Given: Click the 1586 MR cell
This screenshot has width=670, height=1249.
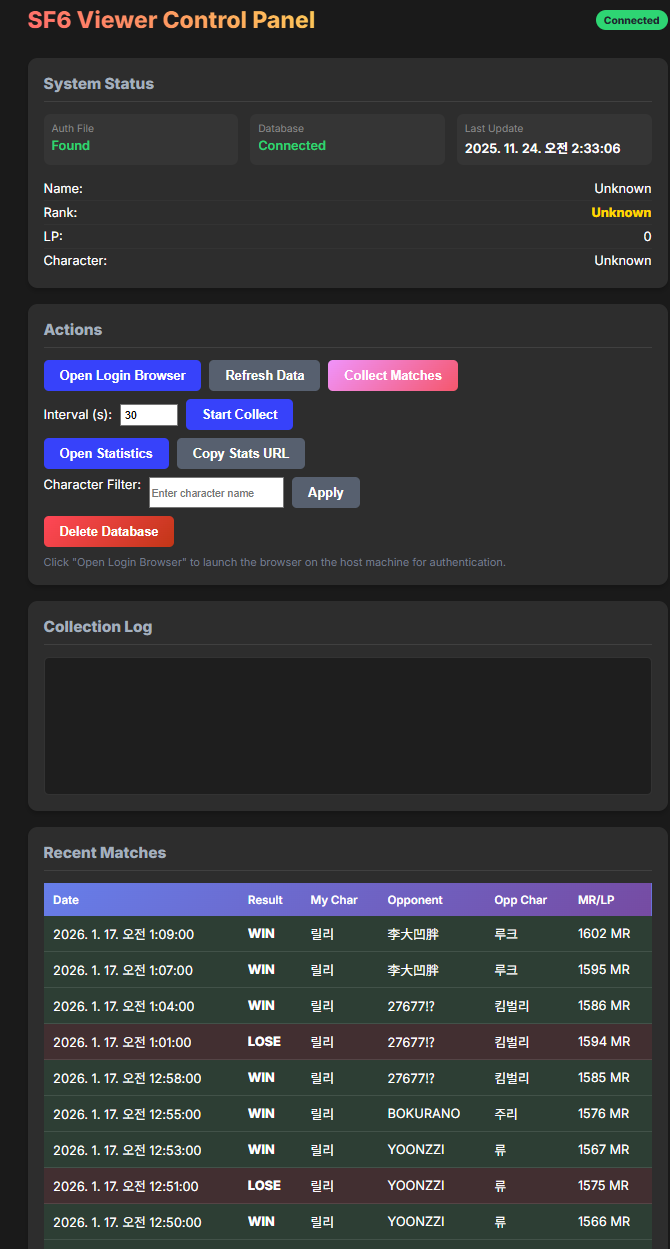Looking at the screenshot, I should point(604,1006).
